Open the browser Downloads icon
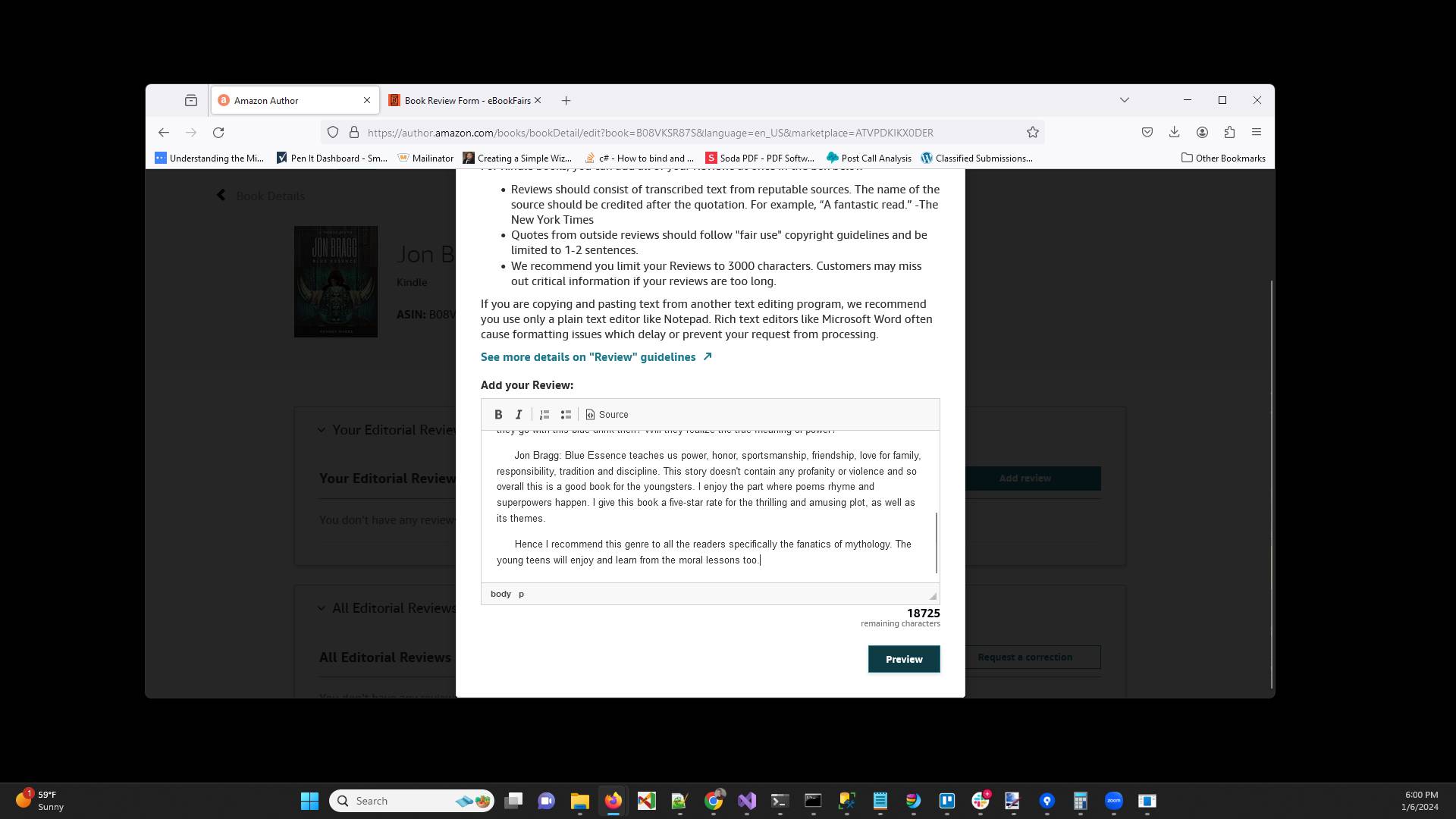The height and width of the screenshot is (819, 1456). pos(1174,132)
